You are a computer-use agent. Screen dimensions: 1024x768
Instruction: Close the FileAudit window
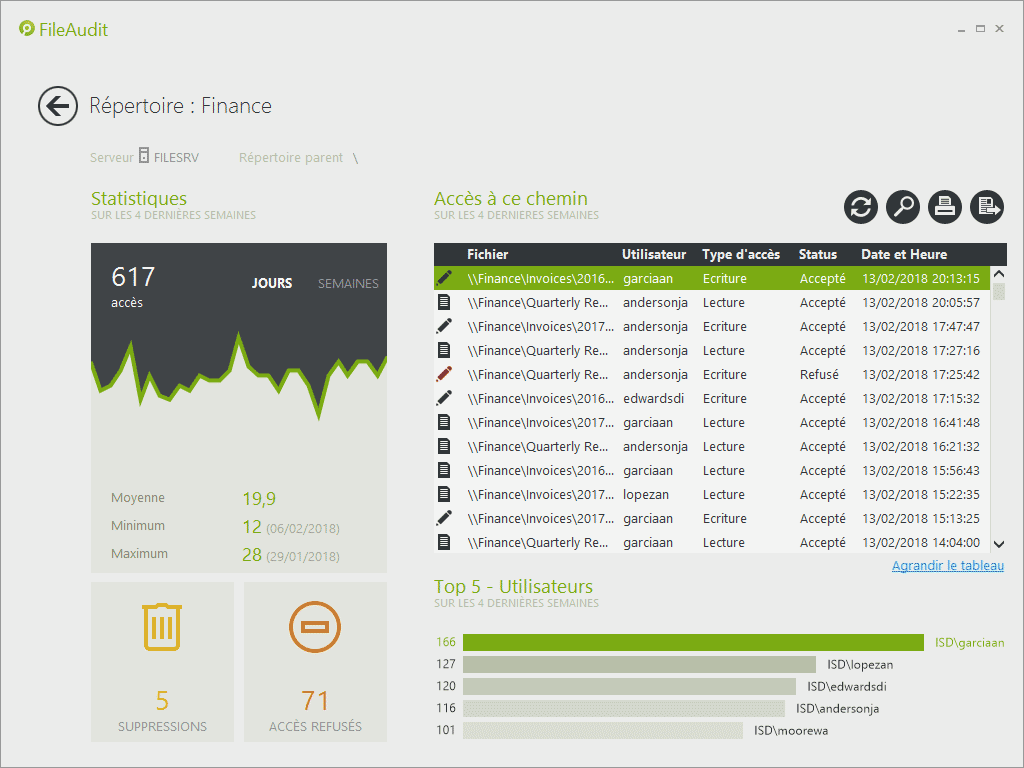(999, 29)
